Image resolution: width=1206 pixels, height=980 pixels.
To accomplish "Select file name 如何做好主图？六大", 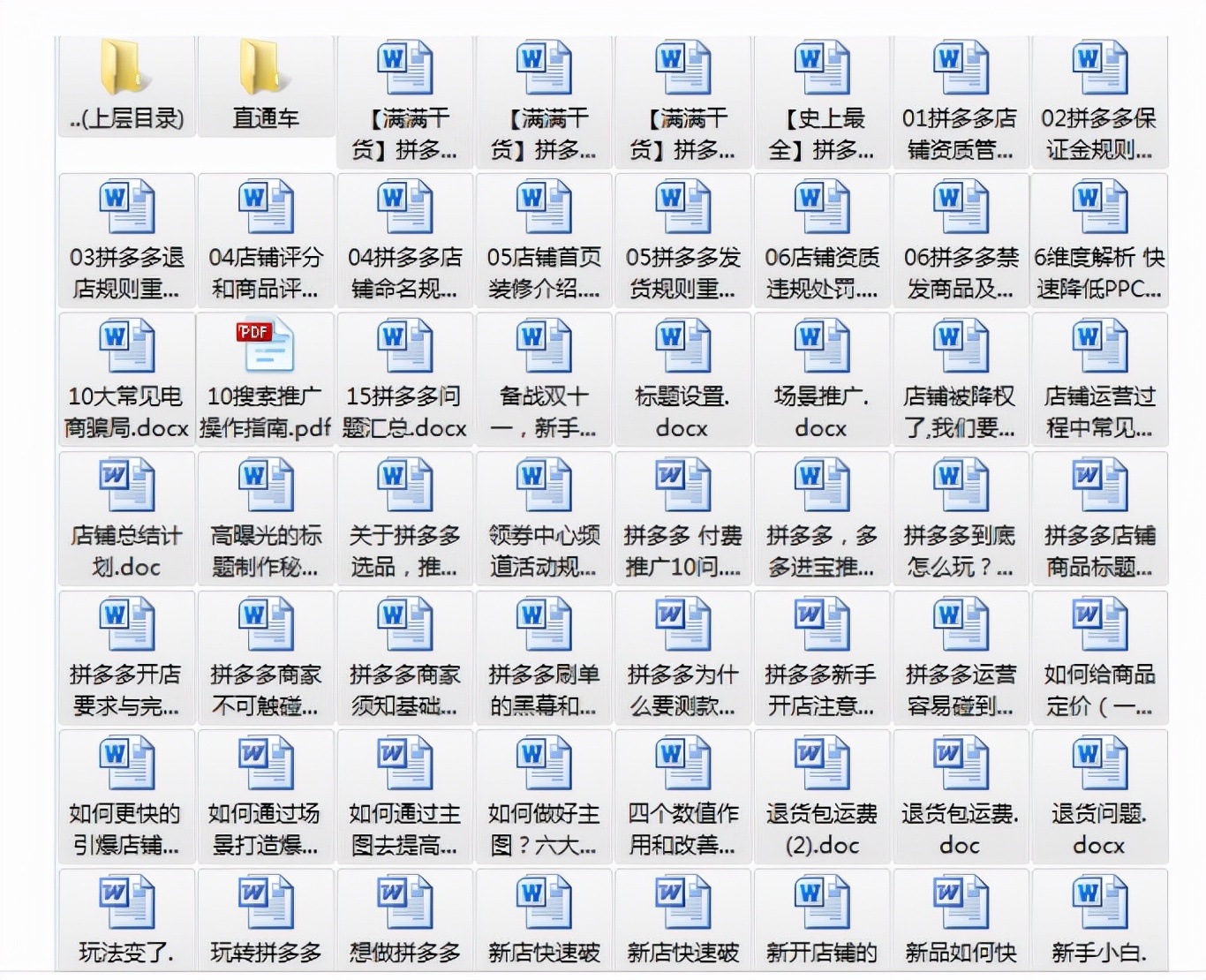I will click(x=544, y=829).
